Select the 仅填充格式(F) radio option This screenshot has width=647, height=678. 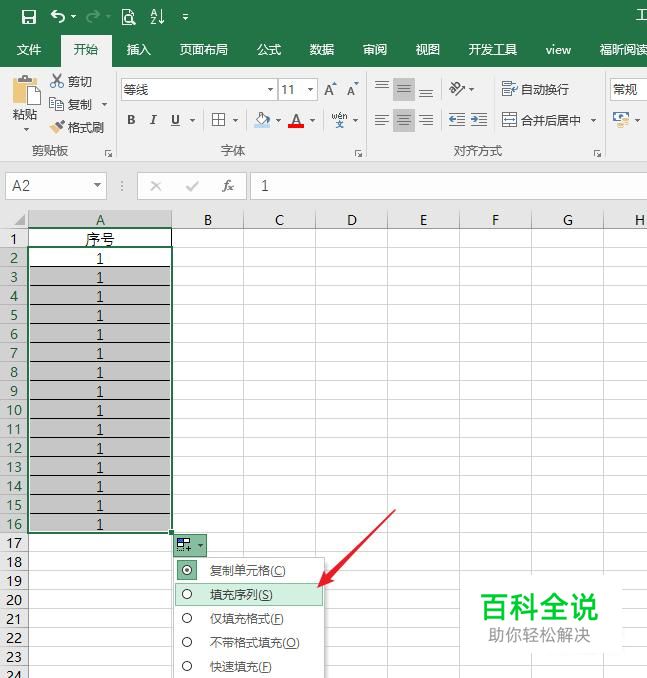pos(187,618)
